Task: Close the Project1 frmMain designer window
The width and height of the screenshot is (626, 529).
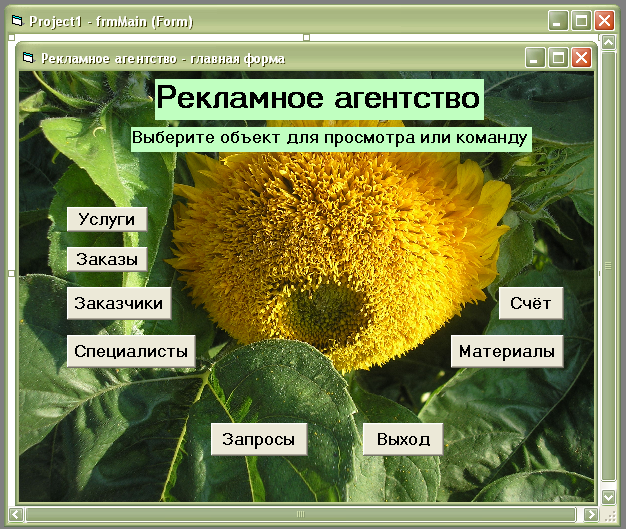Action: [604, 20]
